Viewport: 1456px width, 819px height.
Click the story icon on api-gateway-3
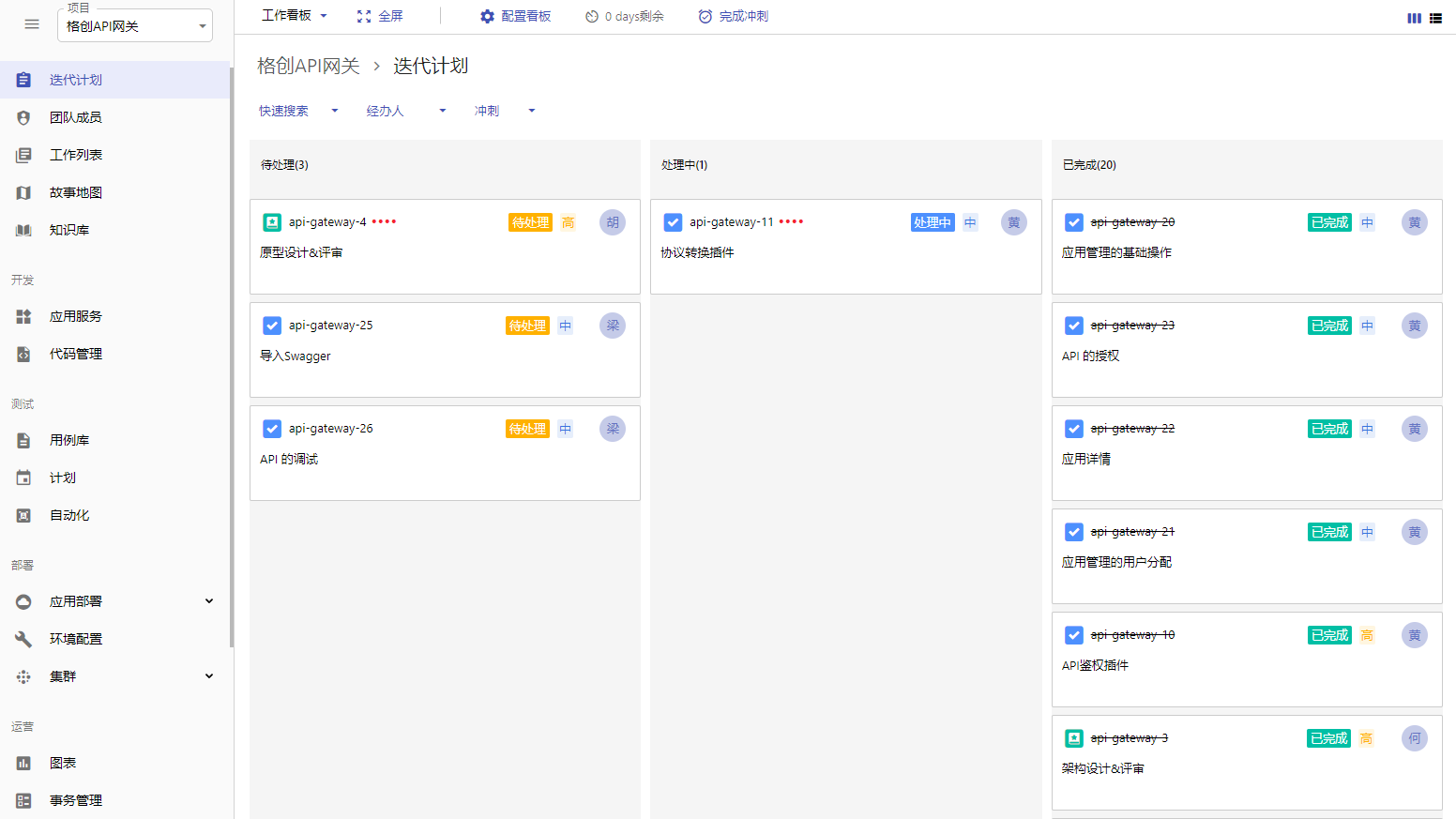pos(1074,738)
